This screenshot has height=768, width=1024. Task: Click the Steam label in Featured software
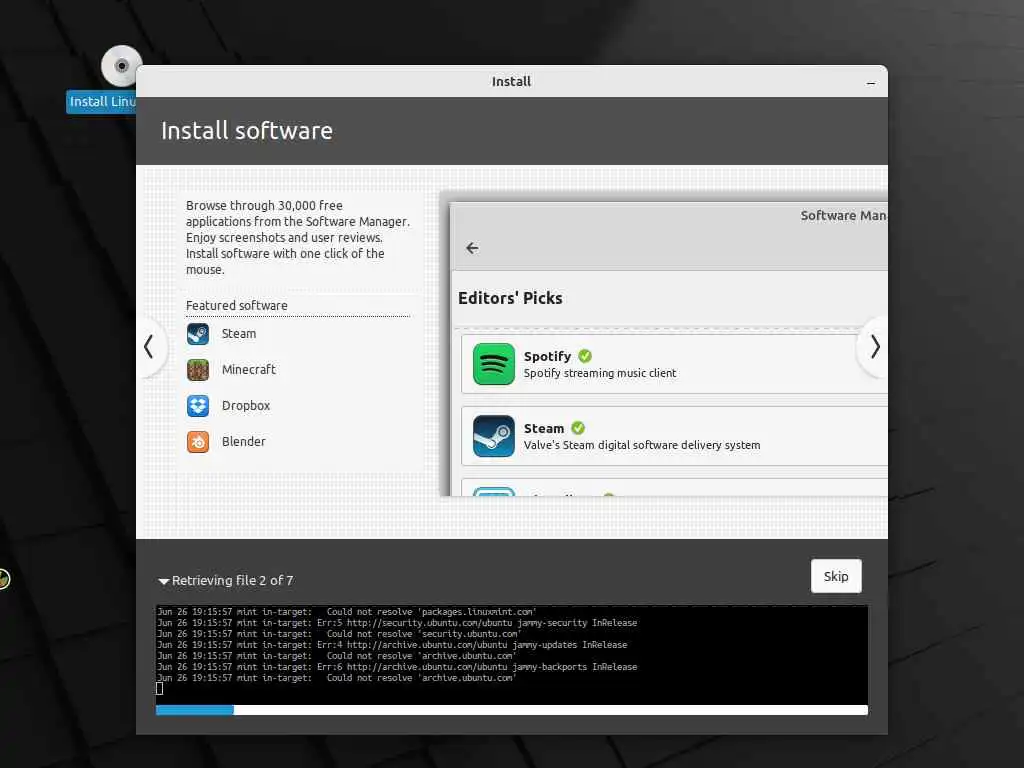coord(239,334)
